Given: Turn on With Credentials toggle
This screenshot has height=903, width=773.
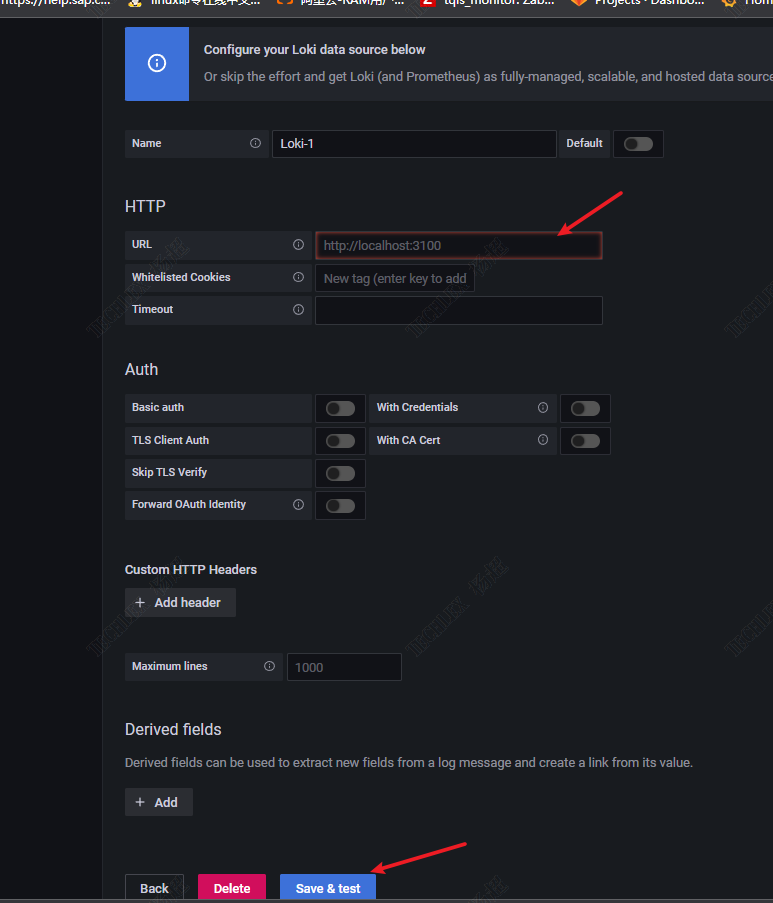Looking at the screenshot, I should pyautogui.click(x=585, y=409).
